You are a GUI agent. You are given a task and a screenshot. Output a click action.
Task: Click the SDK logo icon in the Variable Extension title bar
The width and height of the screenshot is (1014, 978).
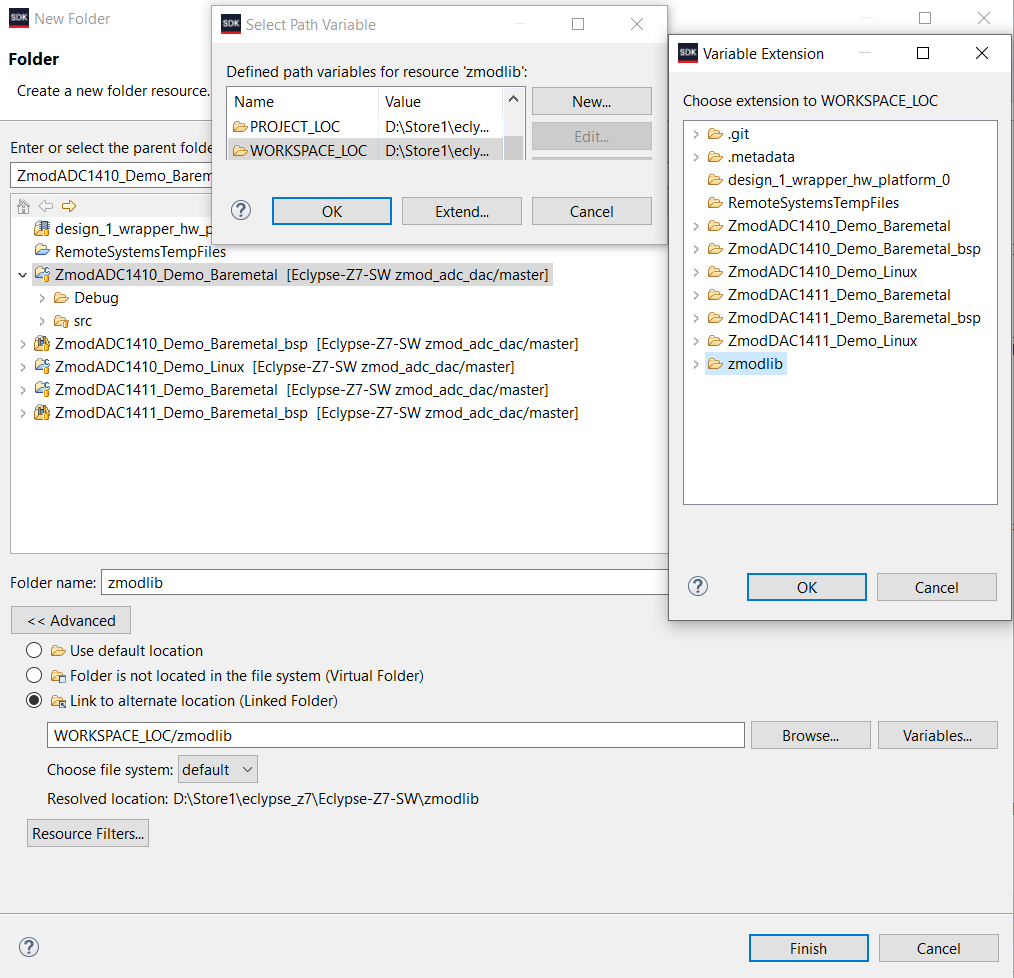click(x=687, y=53)
